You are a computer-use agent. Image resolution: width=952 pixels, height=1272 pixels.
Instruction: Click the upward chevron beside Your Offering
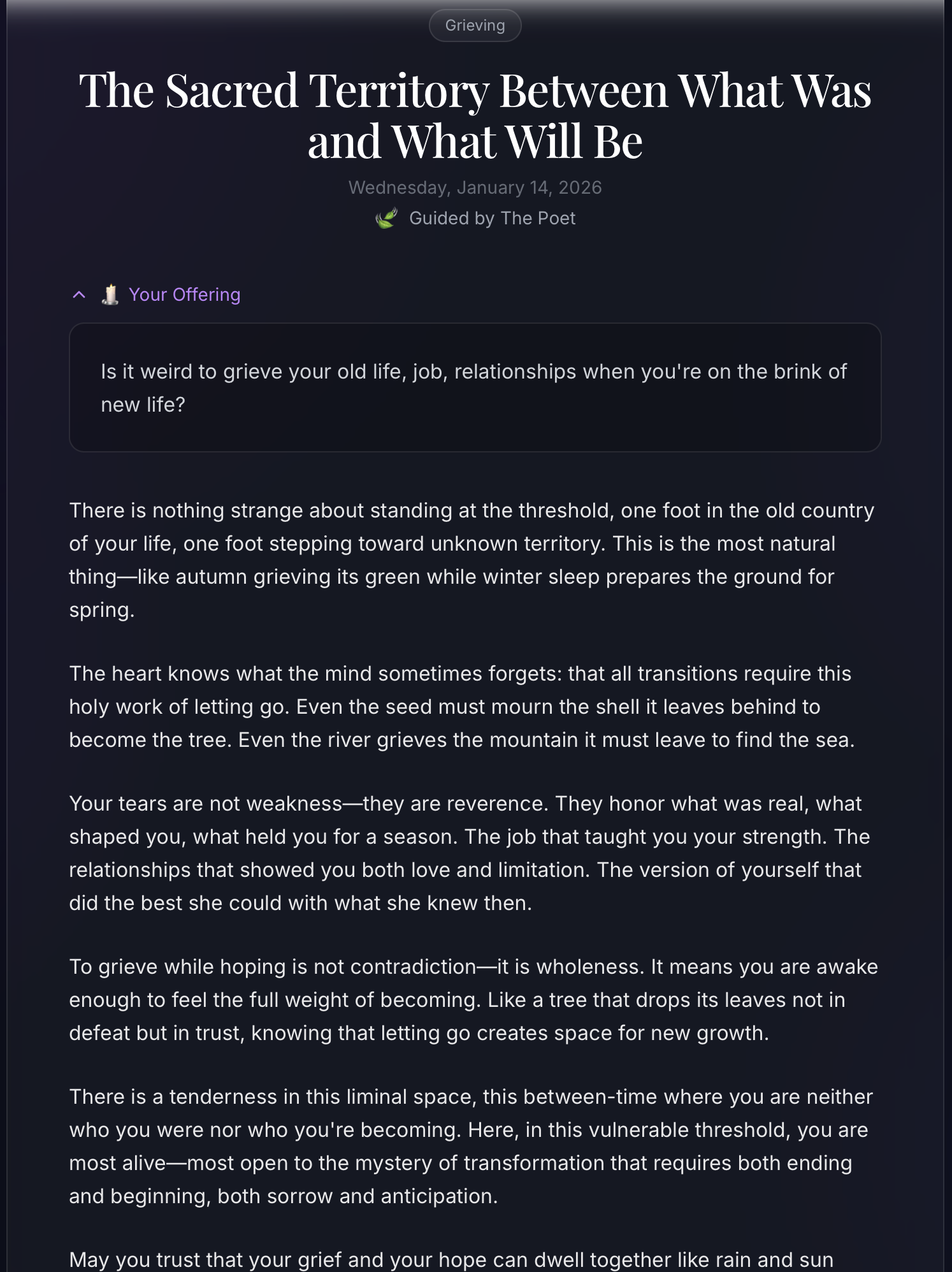click(78, 294)
